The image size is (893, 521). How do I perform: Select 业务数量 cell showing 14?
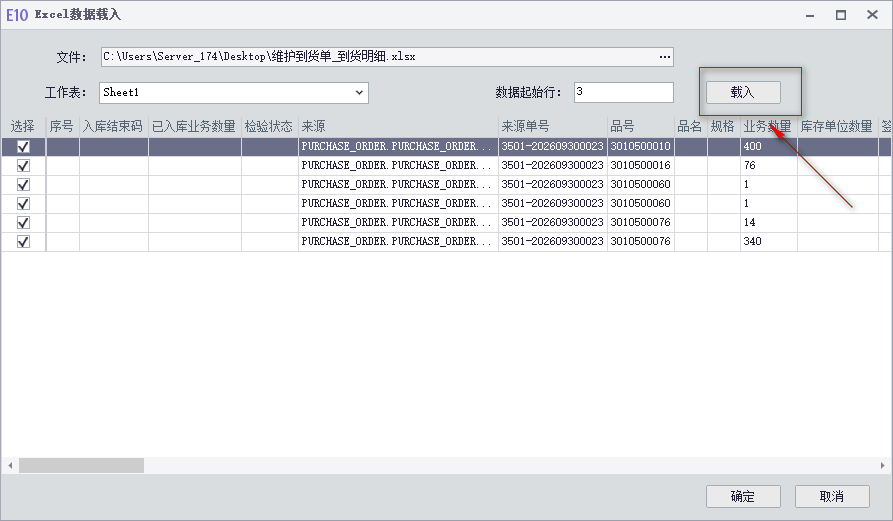tap(768, 223)
